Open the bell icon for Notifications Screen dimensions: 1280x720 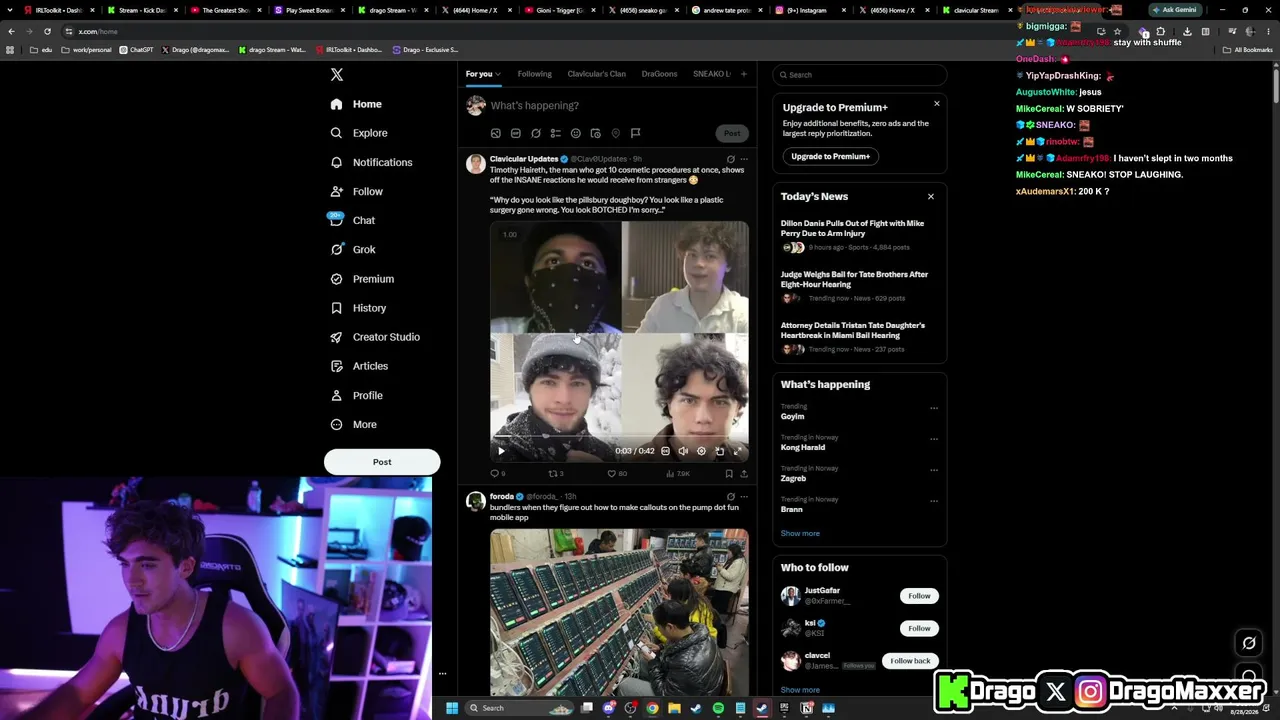(x=336, y=162)
